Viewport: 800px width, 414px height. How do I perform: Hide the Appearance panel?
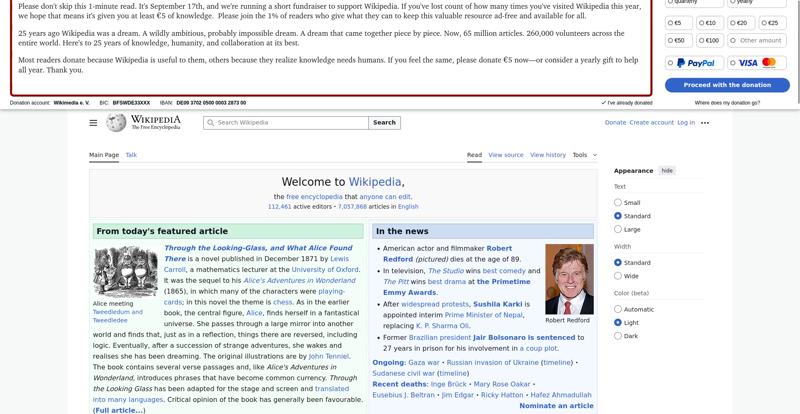(667, 171)
